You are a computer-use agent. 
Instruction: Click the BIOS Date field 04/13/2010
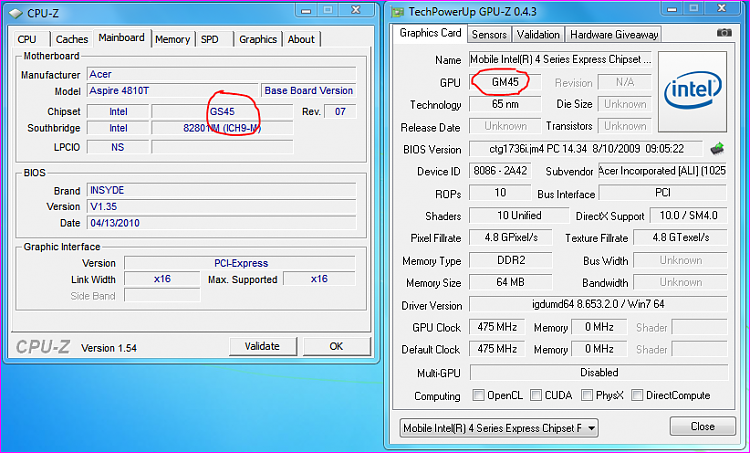tap(221, 222)
